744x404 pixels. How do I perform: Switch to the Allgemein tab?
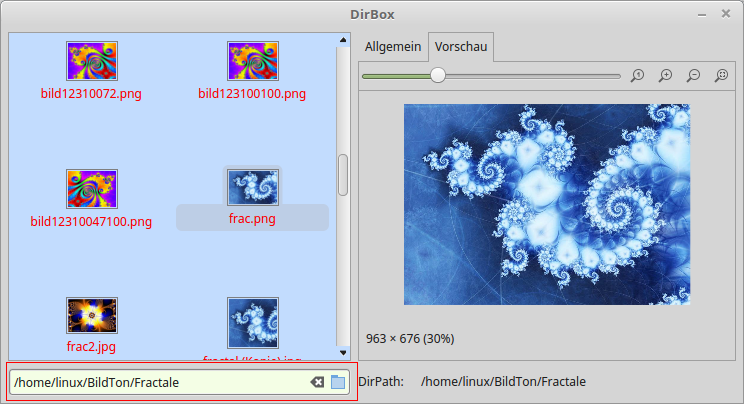pos(392,47)
